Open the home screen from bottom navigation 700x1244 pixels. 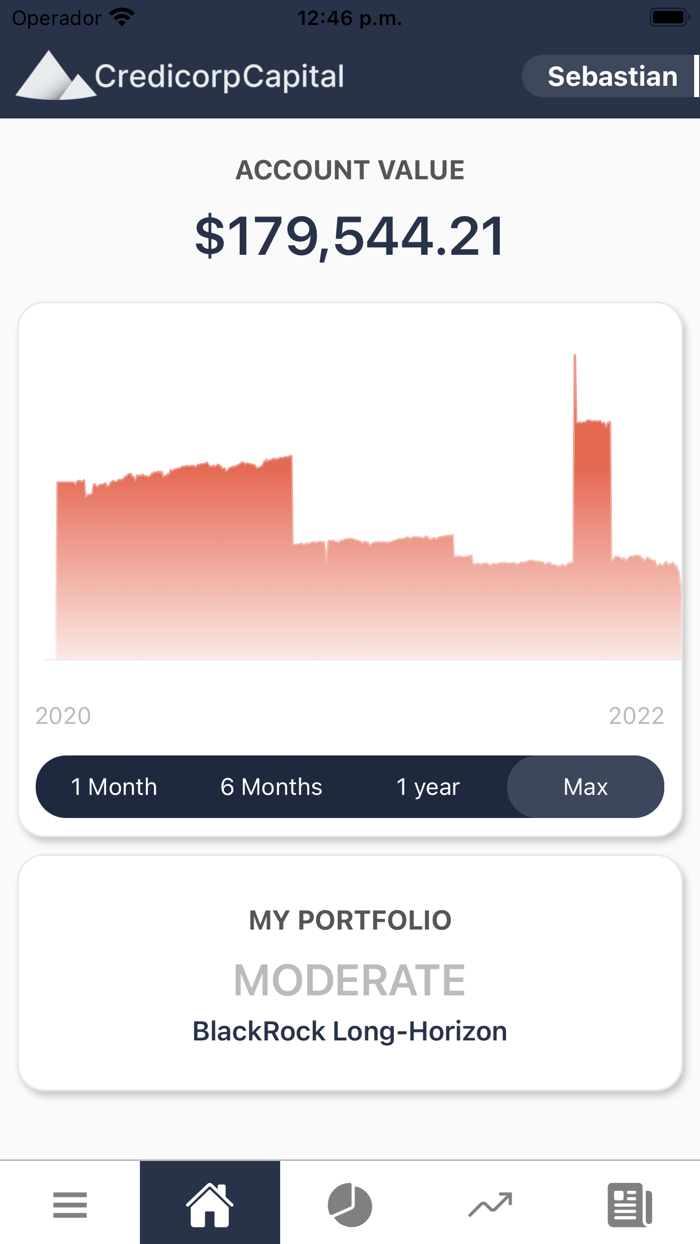(x=209, y=1202)
